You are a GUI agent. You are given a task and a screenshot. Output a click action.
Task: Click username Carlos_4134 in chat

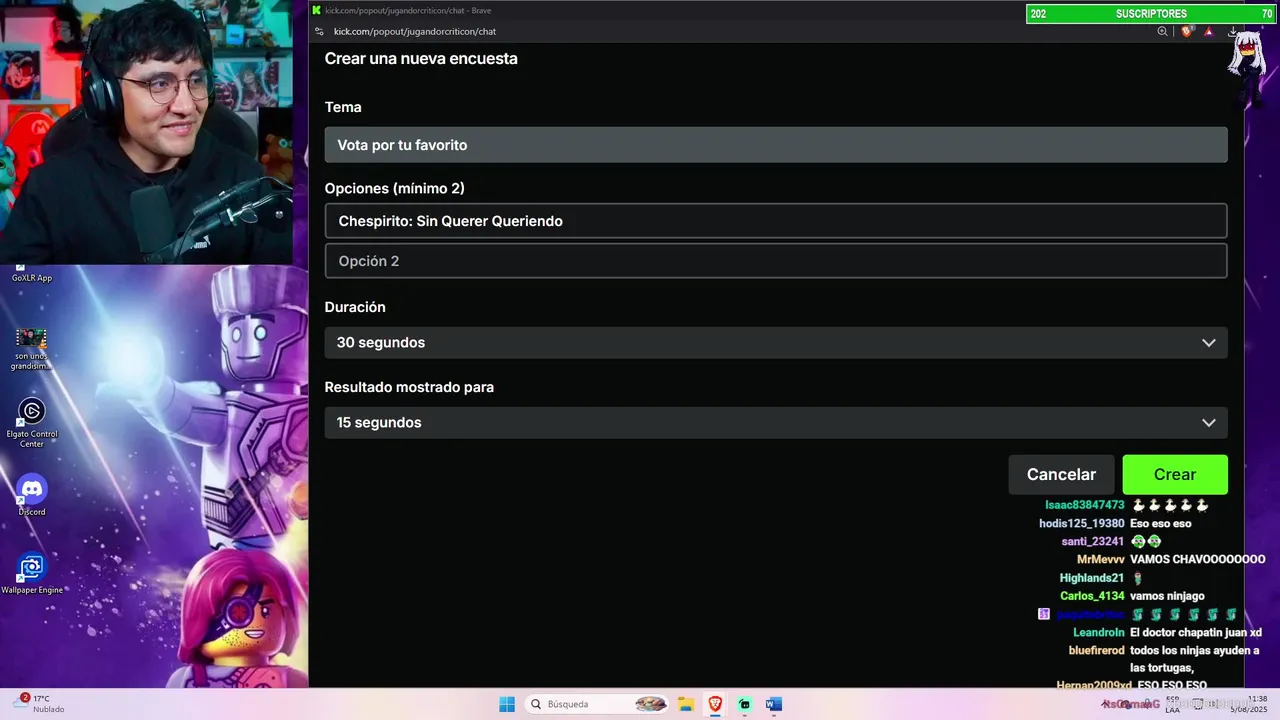(1092, 596)
